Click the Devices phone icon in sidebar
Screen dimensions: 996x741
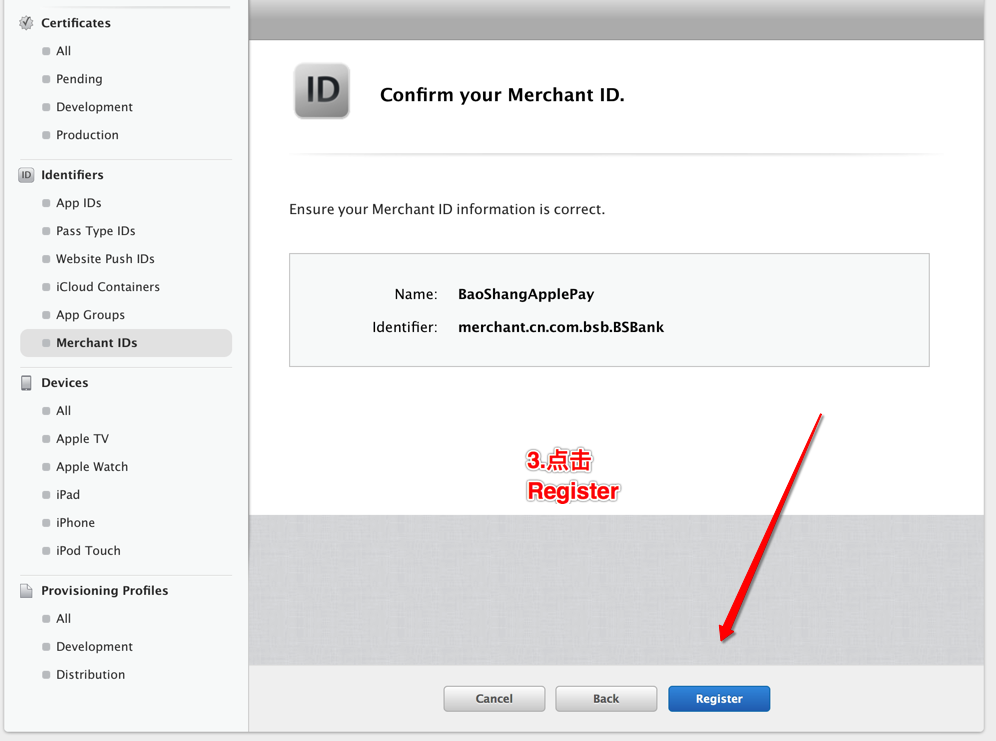tap(26, 383)
